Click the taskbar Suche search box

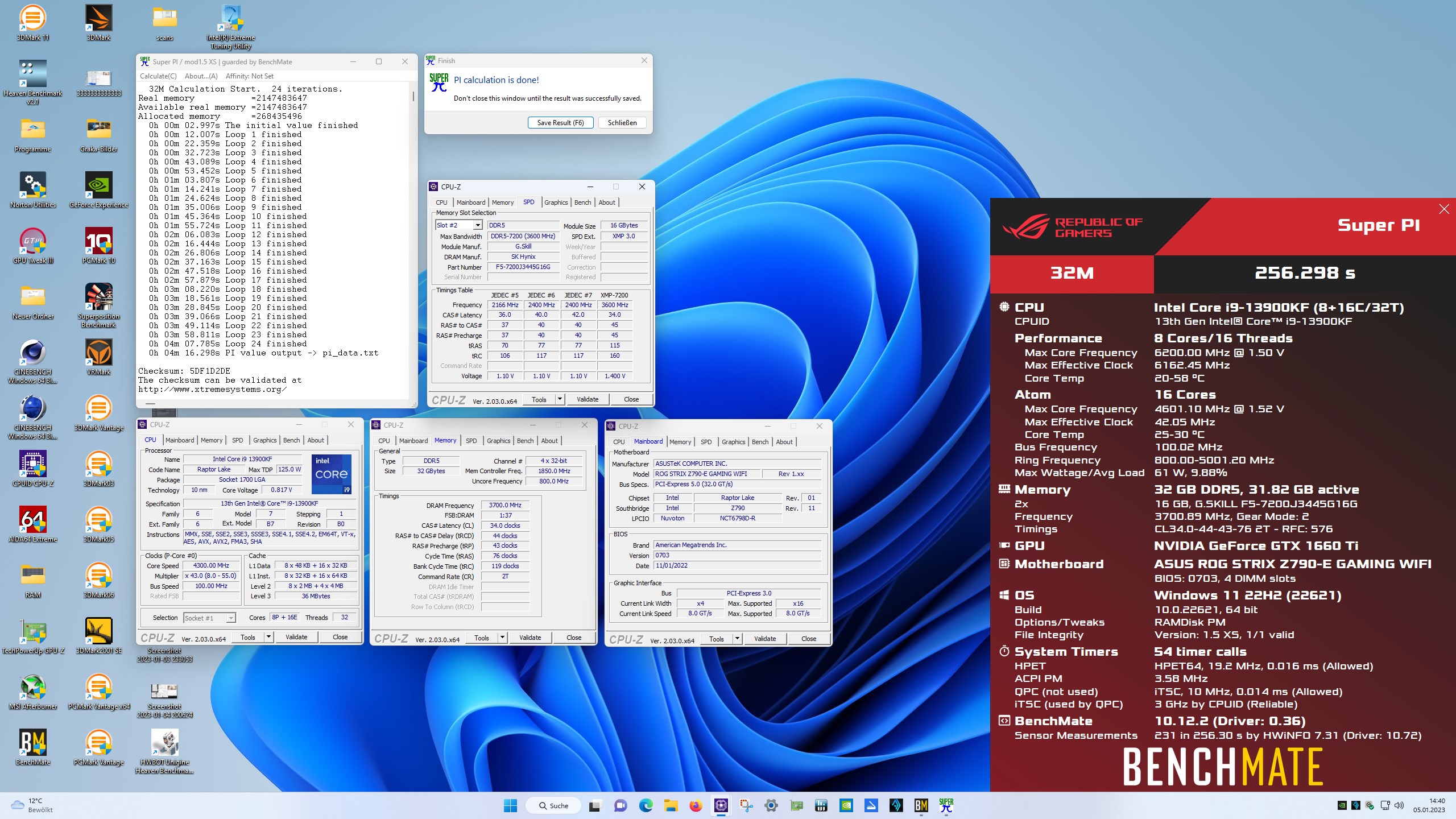tap(553, 805)
